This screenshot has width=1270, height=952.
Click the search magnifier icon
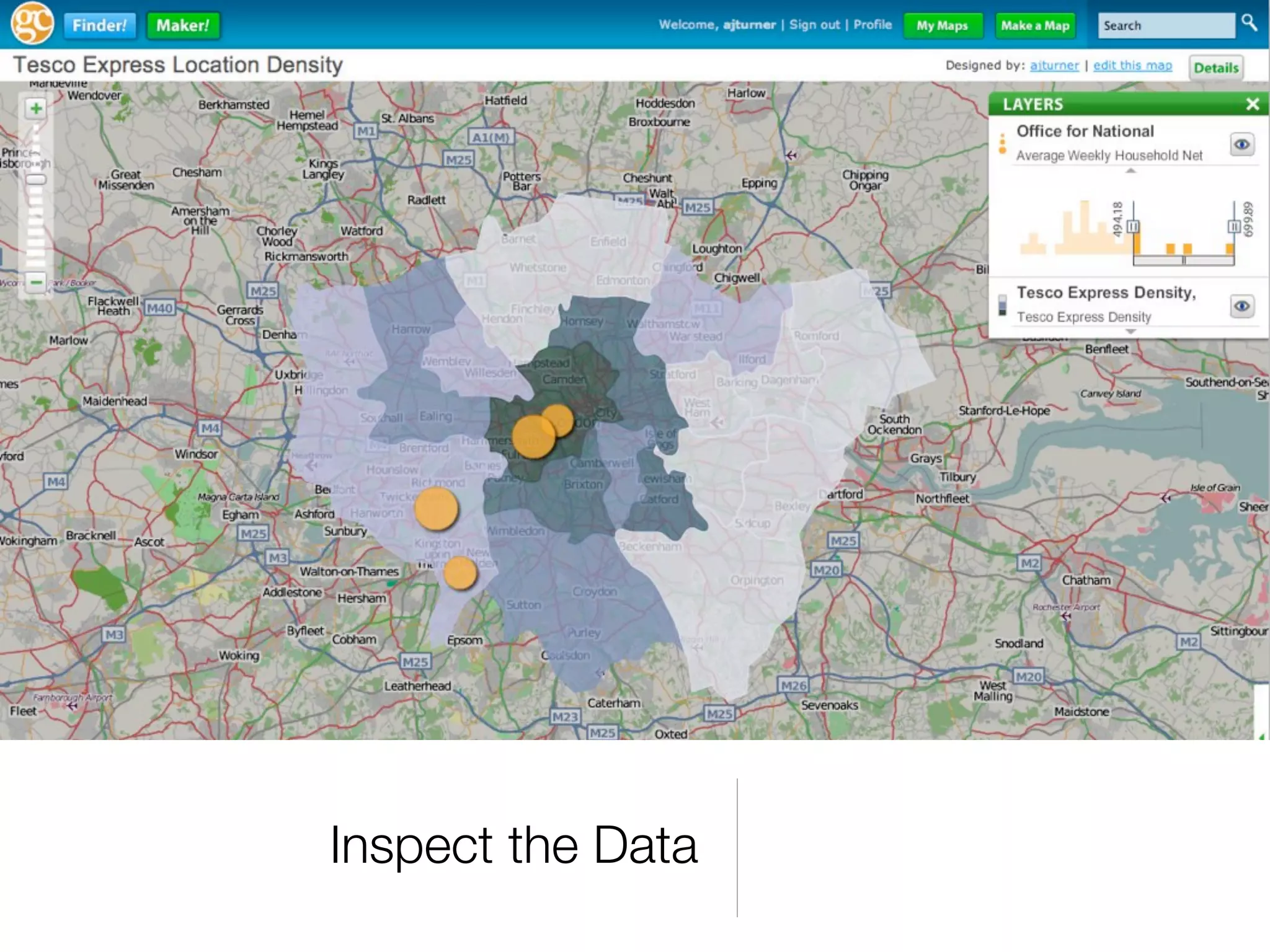[1249, 24]
